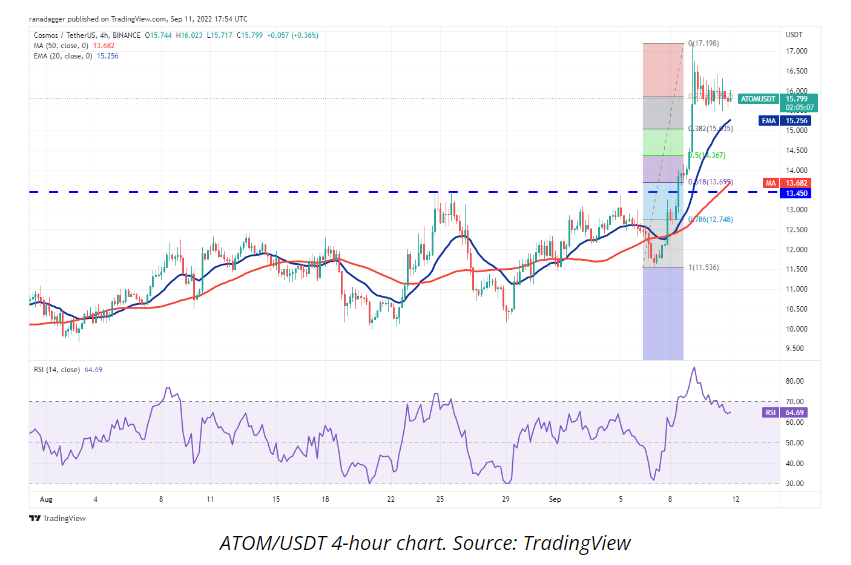Click 17.000 on the price axis
This screenshot has width=851, height=565.
point(796,51)
